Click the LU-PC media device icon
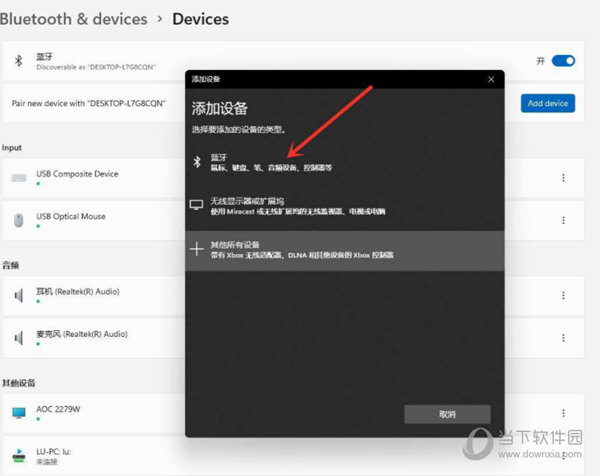Image resolution: width=600 pixels, height=476 pixels. click(x=19, y=455)
